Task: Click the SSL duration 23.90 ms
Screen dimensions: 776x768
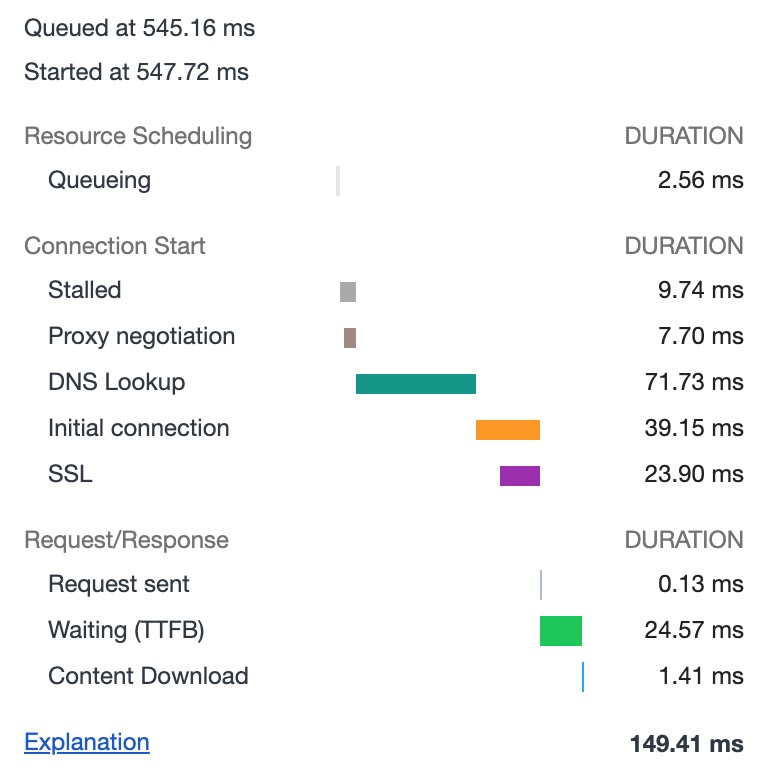Action: pyautogui.click(x=694, y=474)
